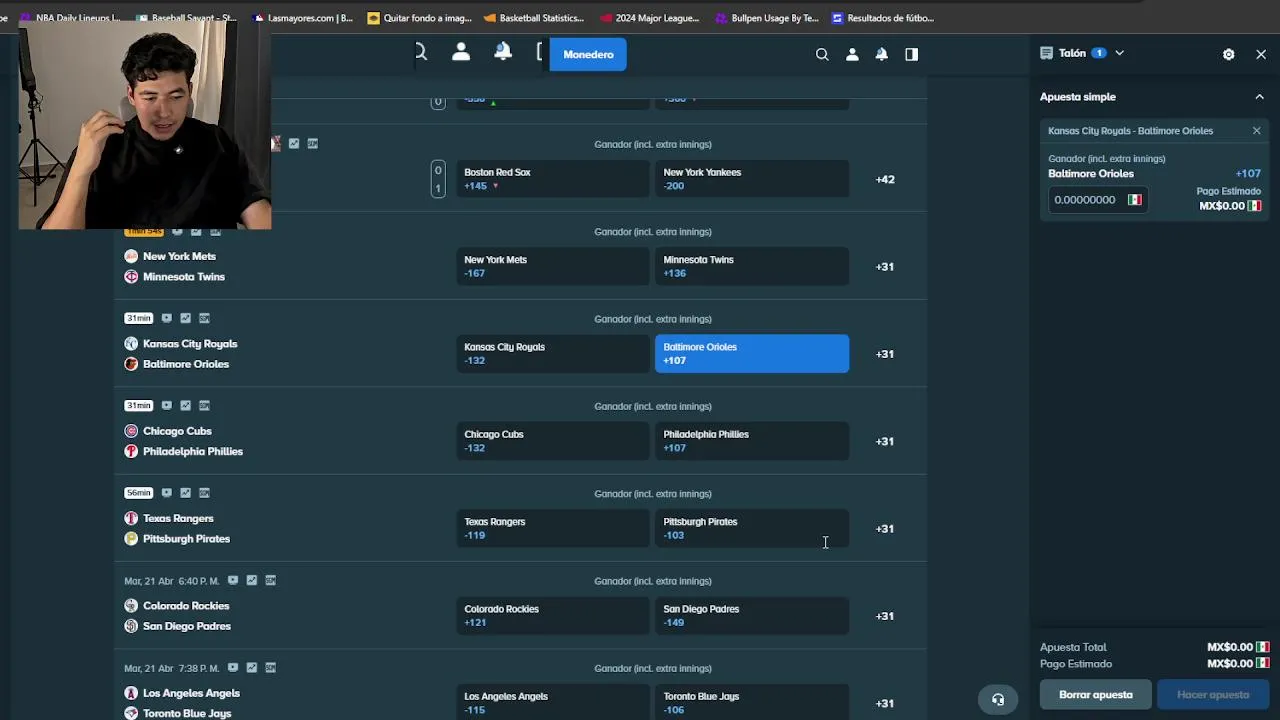Remove Kansas City Royals - Baltimore Orioles selection
This screenshot has height=720, width=1280.
(1257, 131)
